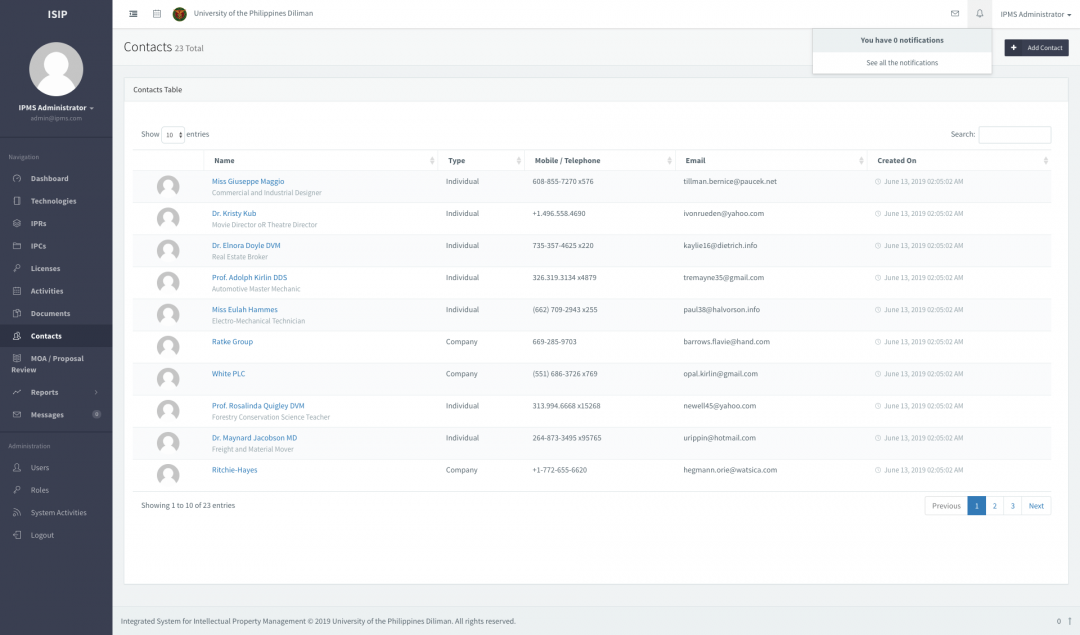
Task: Click the Documents icon in sidebar
Action: click(17, 313)
